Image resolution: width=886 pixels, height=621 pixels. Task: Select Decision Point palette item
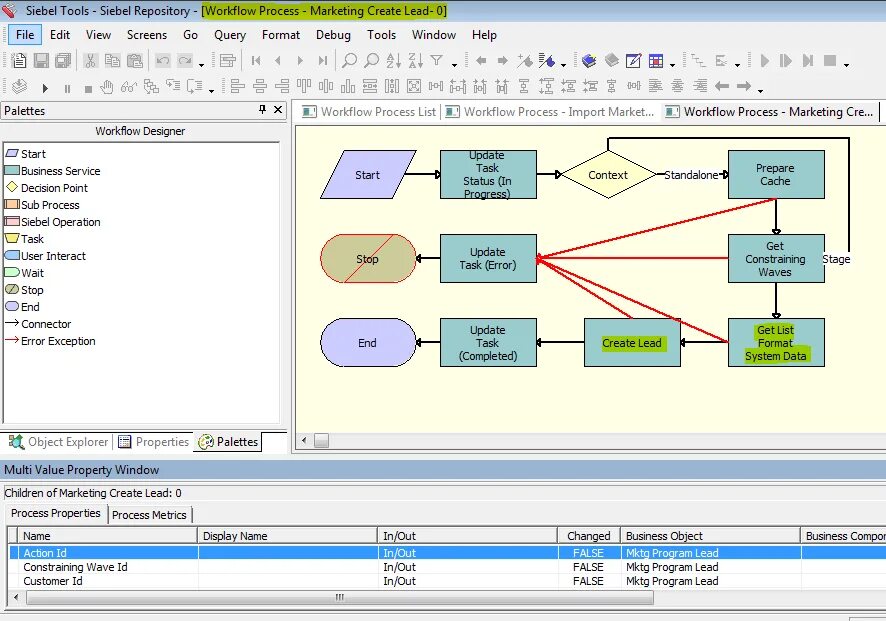pyautogui.click(x=46, y=188)
